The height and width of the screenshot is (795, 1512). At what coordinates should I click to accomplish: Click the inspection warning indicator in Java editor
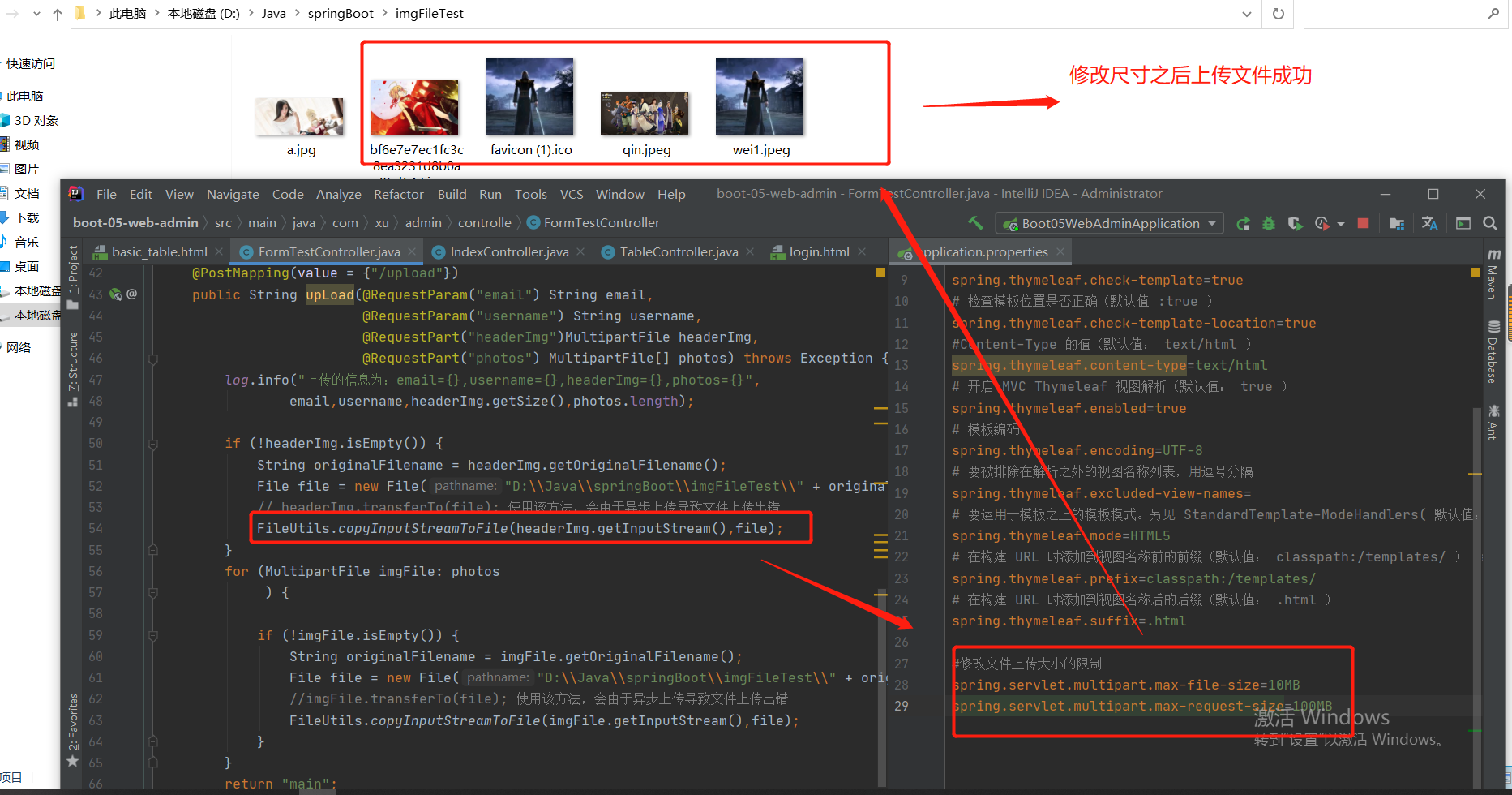(x=880, y=273)
